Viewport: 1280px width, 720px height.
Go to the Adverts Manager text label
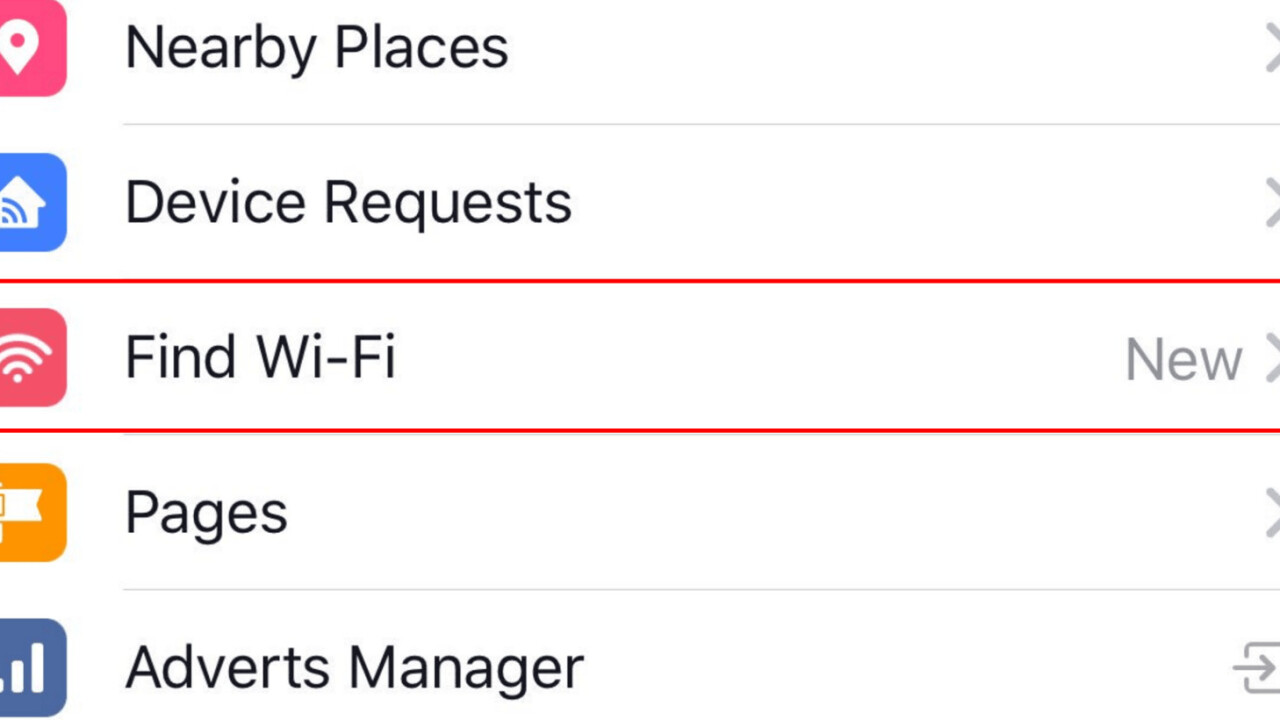pyautogui.click(x=354, y=667)
